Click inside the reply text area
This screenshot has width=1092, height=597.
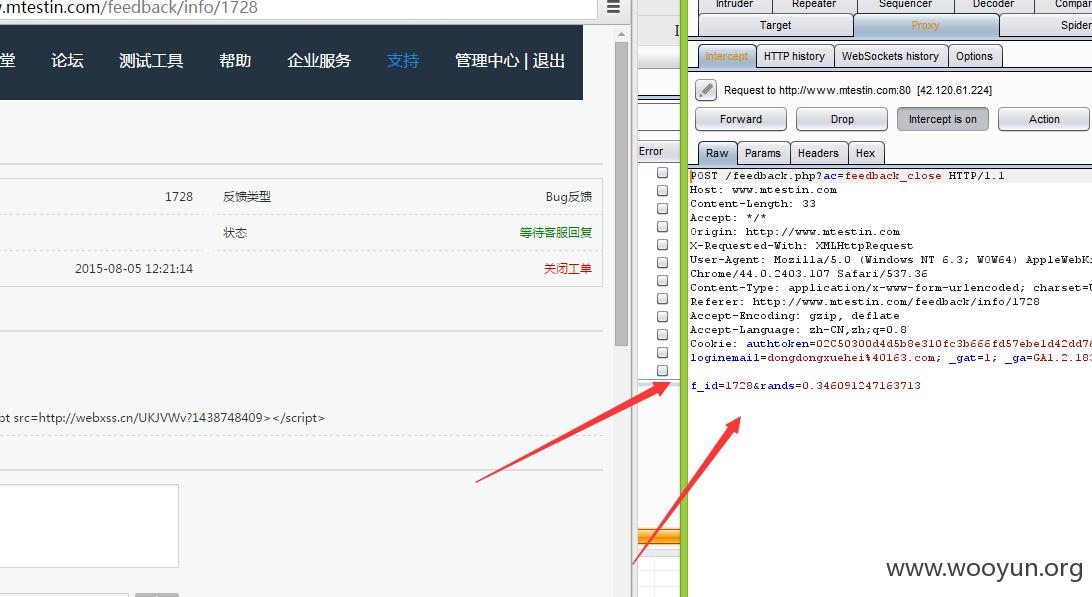[88, 526]
